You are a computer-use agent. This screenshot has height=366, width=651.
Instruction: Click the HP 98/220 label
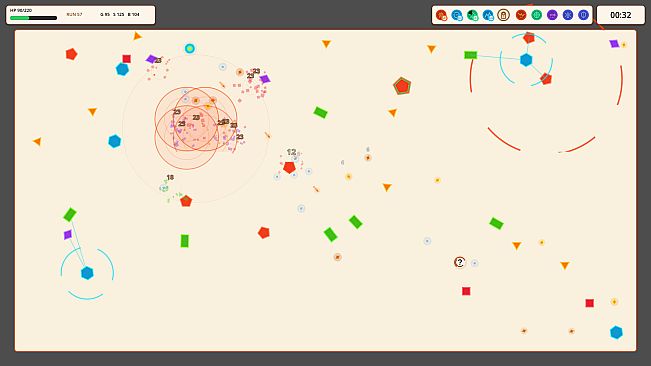[x=21, y=10]
